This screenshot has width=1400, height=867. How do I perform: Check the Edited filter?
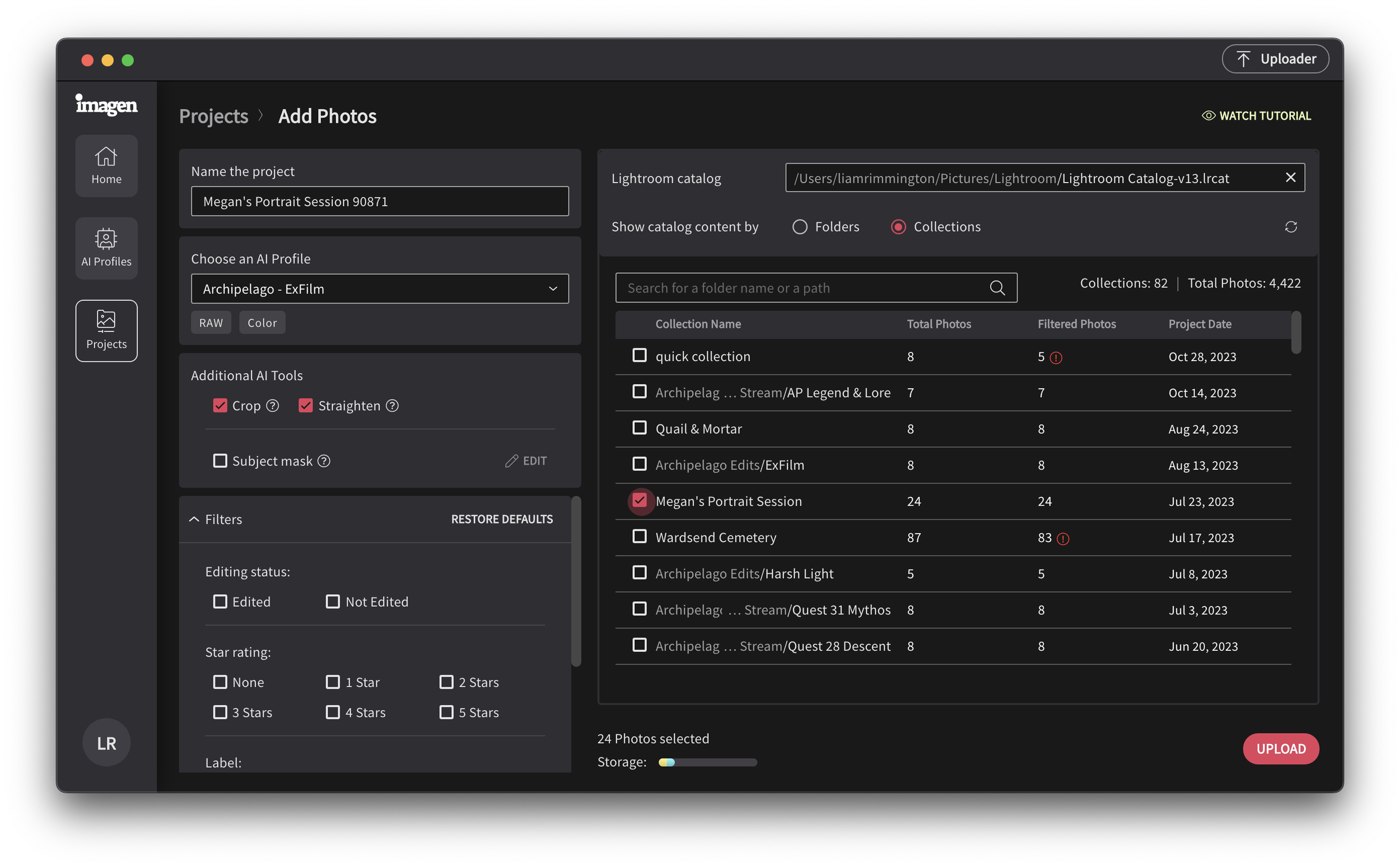(220, 602)
